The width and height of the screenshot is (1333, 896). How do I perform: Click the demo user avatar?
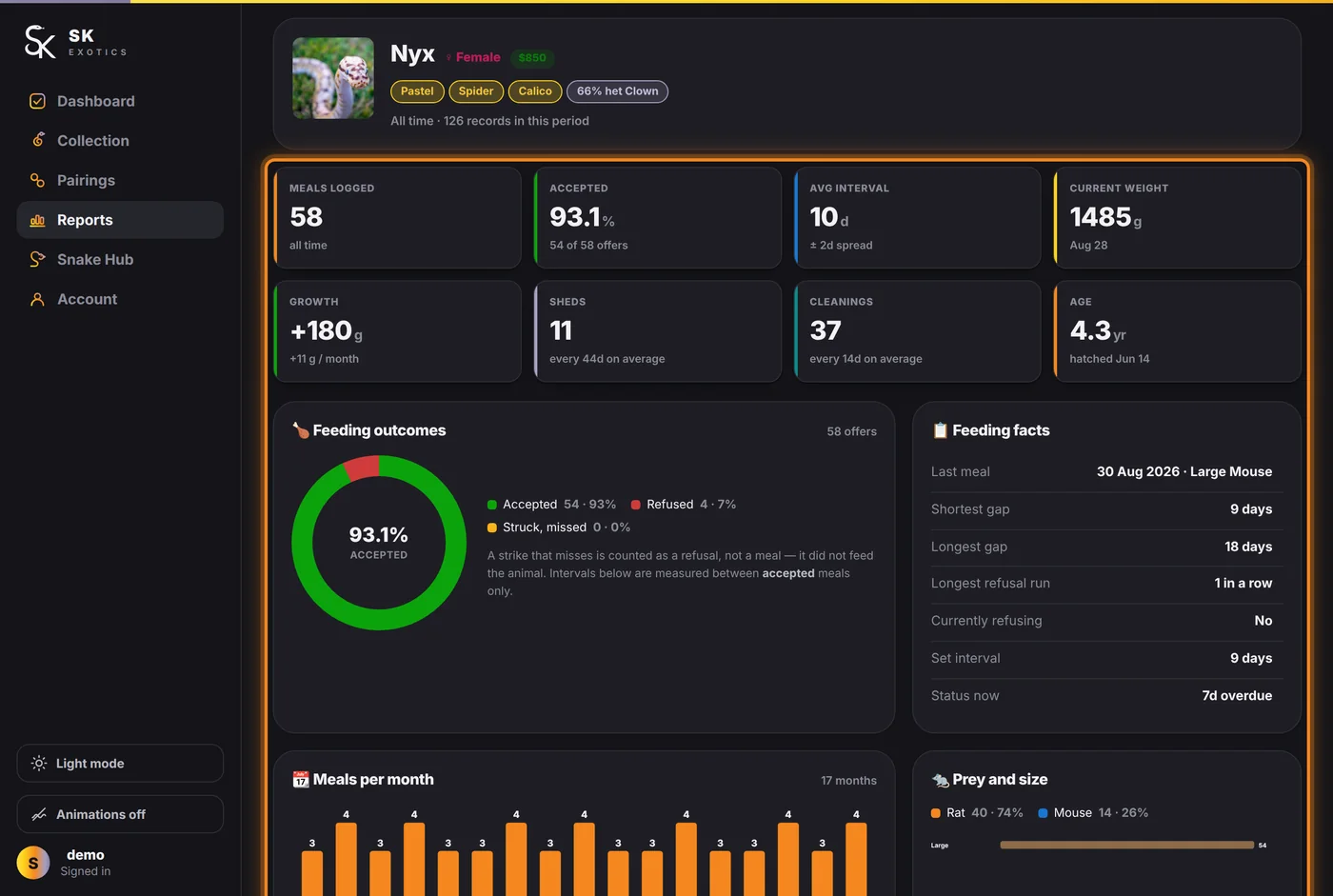pos(33,863)
